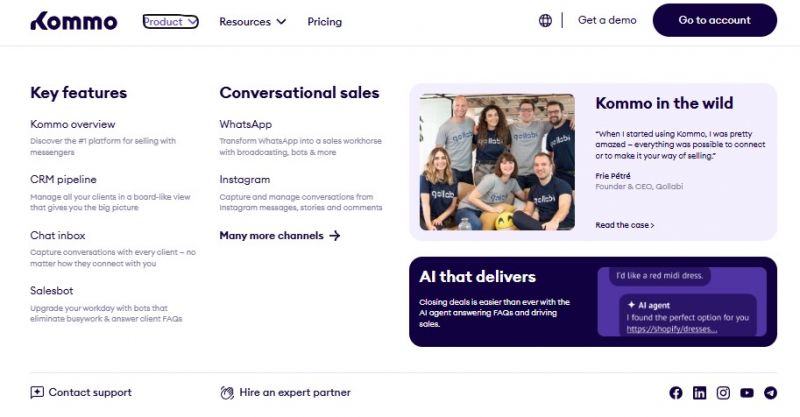The image size is (800, 417).
Task: Open YouTube social icon
Action: (747, 393)
